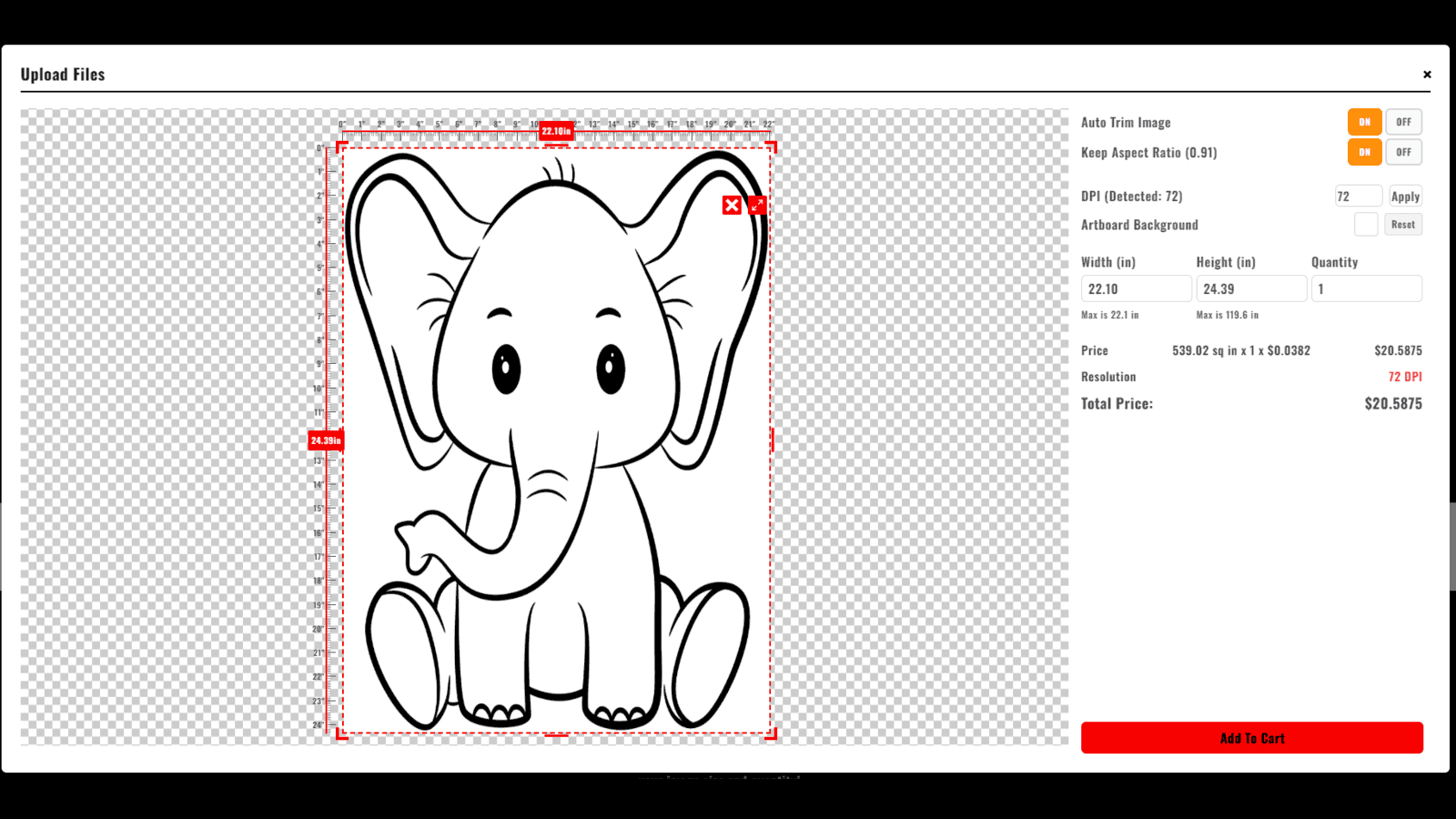Turn Auto Trim Image ON

1364,122
